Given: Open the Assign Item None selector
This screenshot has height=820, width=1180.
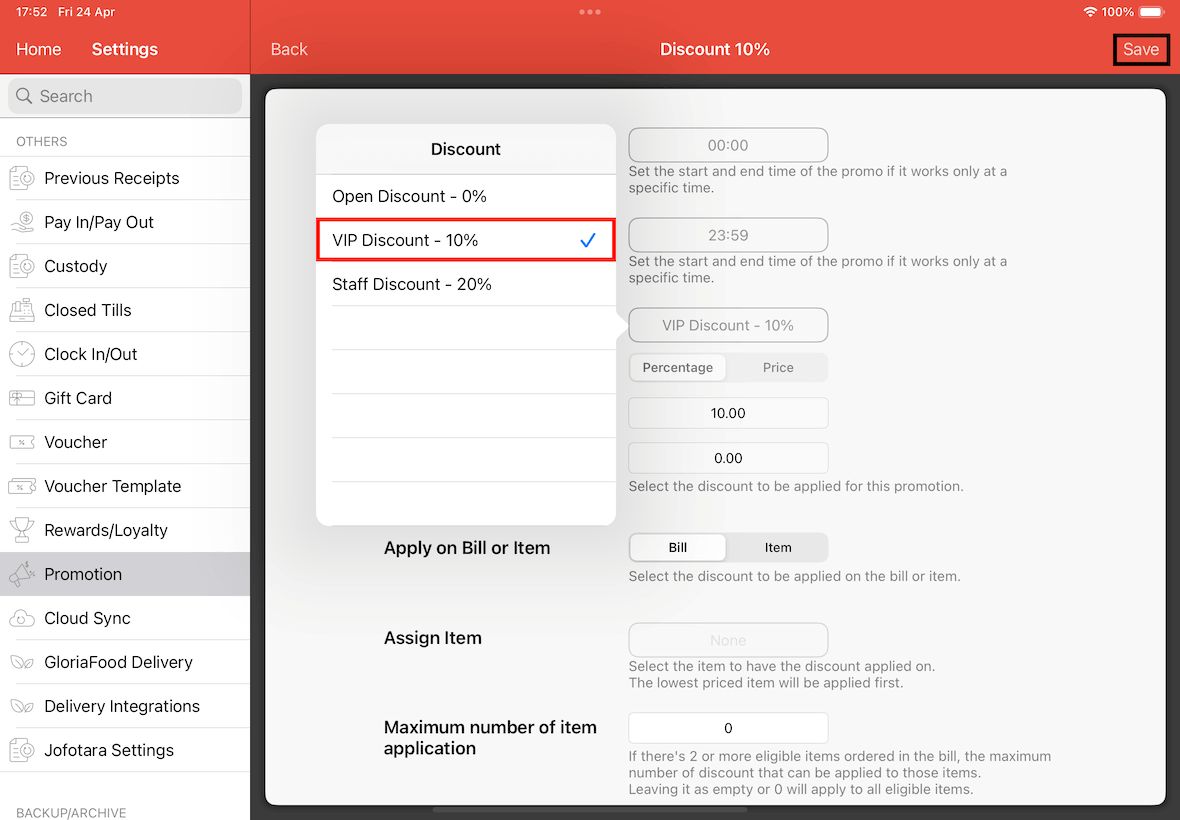Looking at the screenshot, I should [x=728, y=640].
